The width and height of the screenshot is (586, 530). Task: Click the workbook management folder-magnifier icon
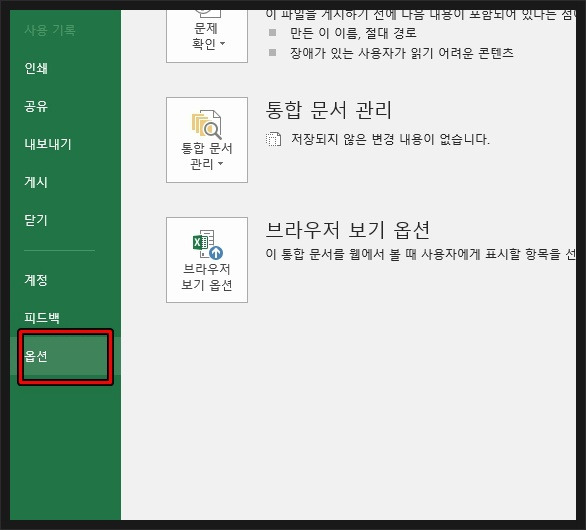[x=207, y=124]
